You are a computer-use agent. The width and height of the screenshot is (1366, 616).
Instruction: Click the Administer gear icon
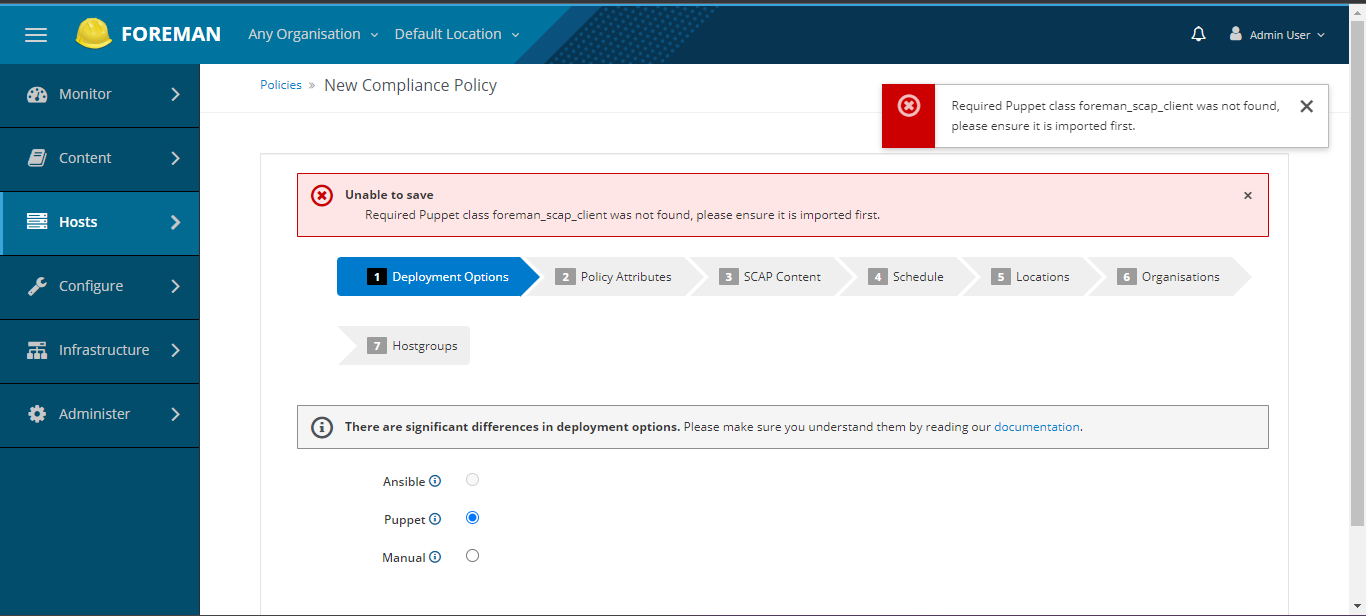coord(37,414)
